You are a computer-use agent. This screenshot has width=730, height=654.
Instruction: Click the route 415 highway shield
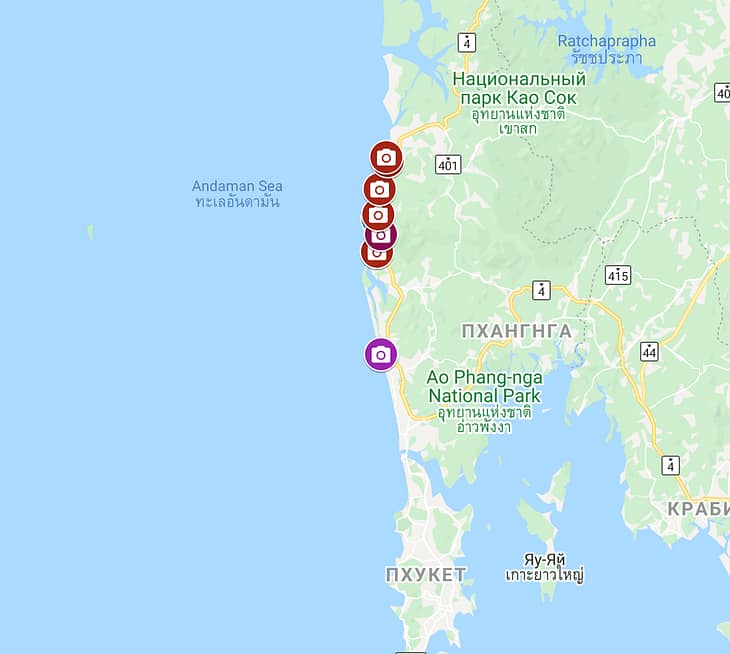coord(618,275)
